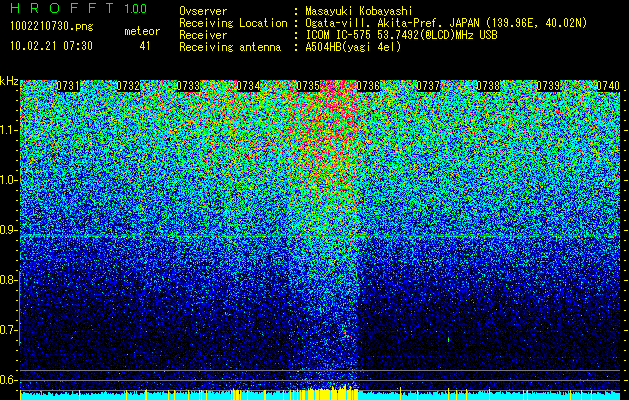Click the 0.6 frequency axis label

point(8,380)
